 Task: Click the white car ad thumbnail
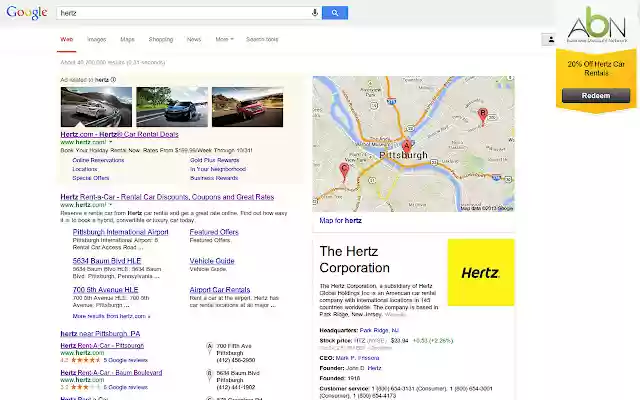tap(96, 107)
